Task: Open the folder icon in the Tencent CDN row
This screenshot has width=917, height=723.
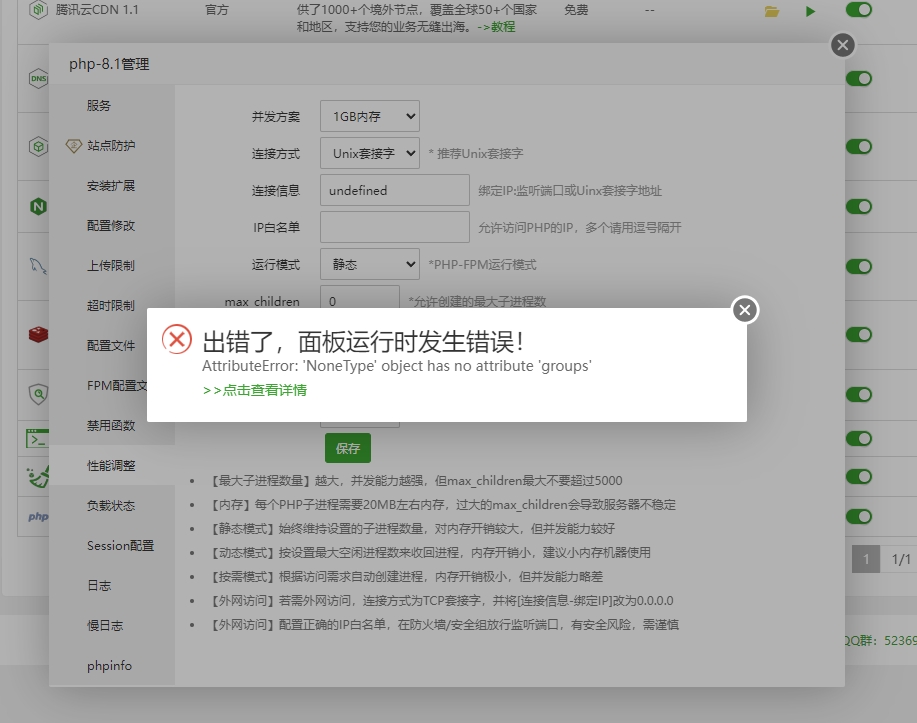Action: click(x=772, y=11)
